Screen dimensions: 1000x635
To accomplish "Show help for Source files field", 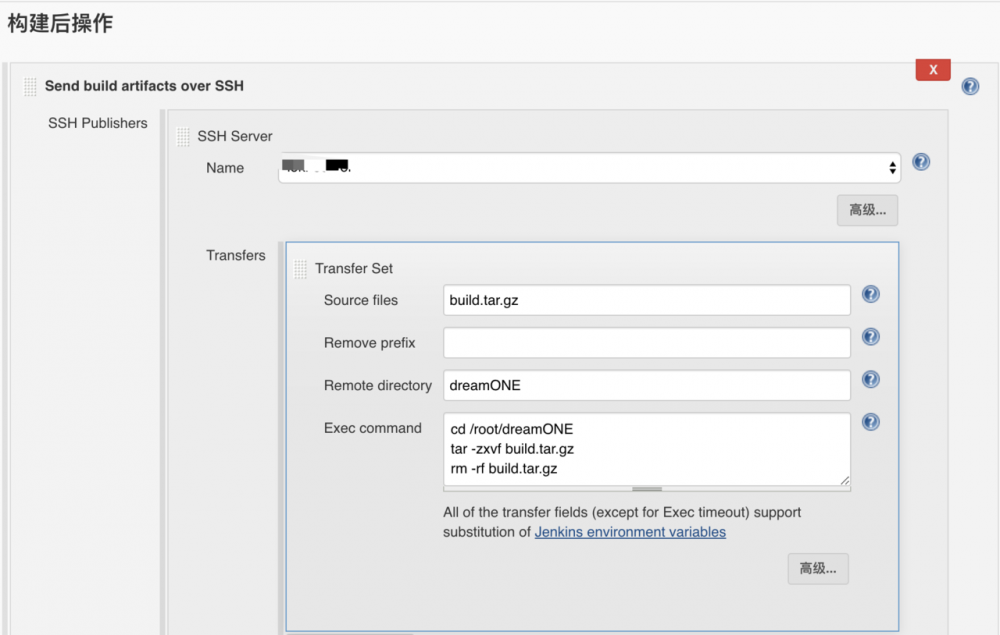I will pyautogui.click(x=871, y=294).
